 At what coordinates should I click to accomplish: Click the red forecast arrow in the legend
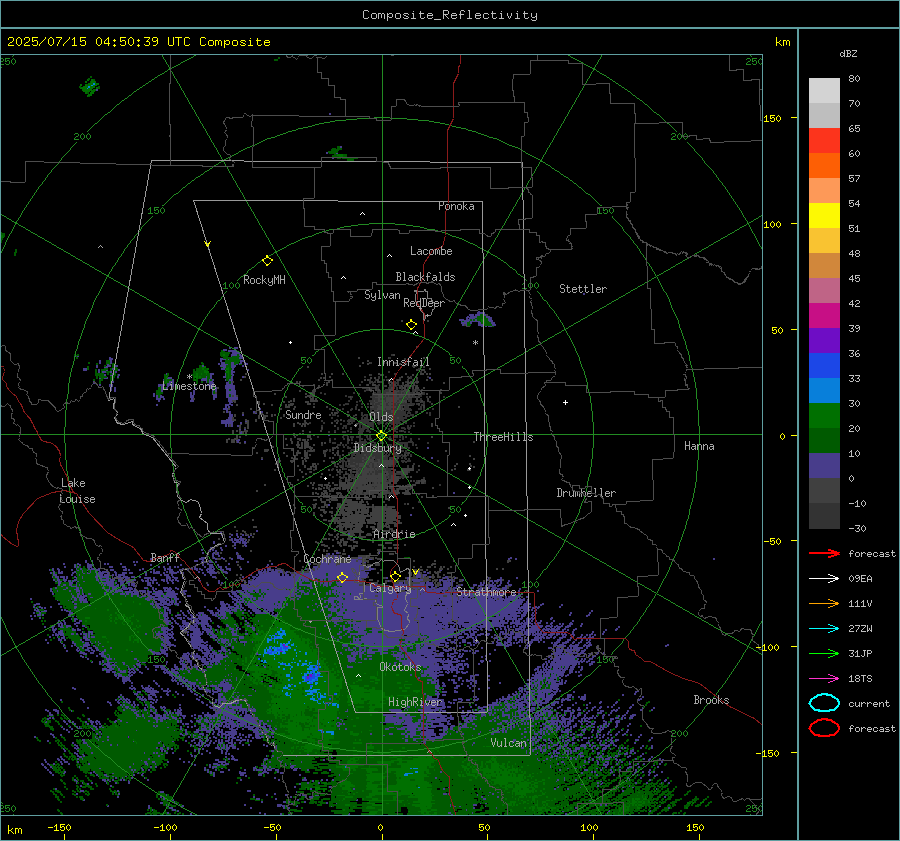pos(824,553)
